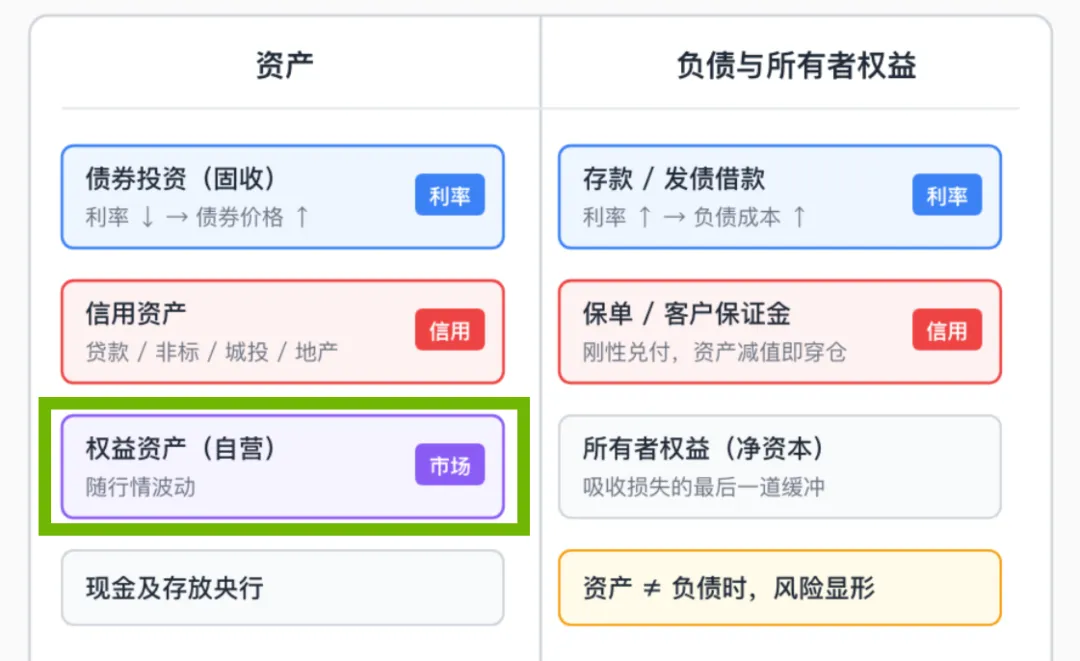Image resolution: width=1080 pixels, height=661 pixels.
Task: Select the 现金及存放央行 card
Action: (282, 587)
